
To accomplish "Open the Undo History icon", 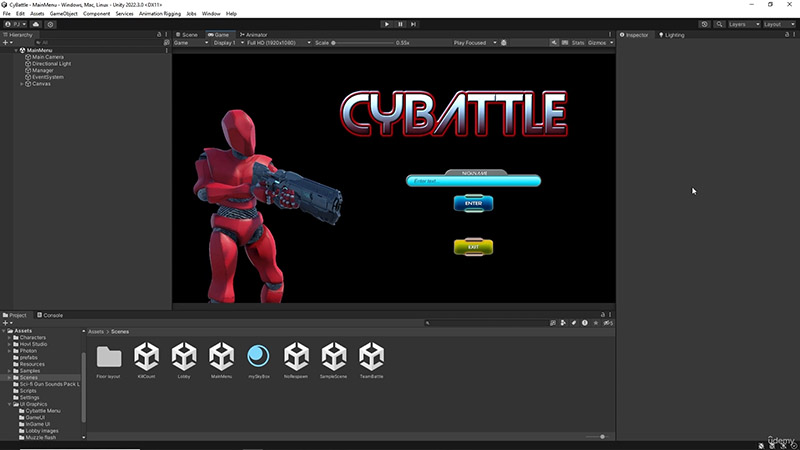I will (x=704, y=24).
